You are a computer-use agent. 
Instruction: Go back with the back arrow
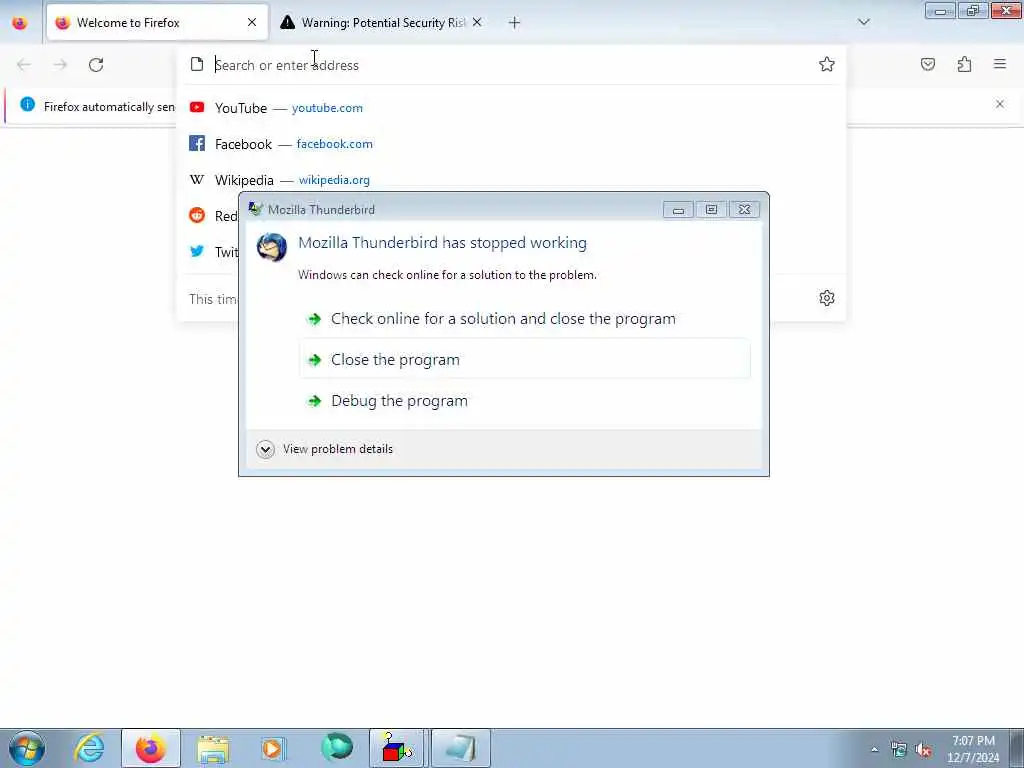pos(24,65)
